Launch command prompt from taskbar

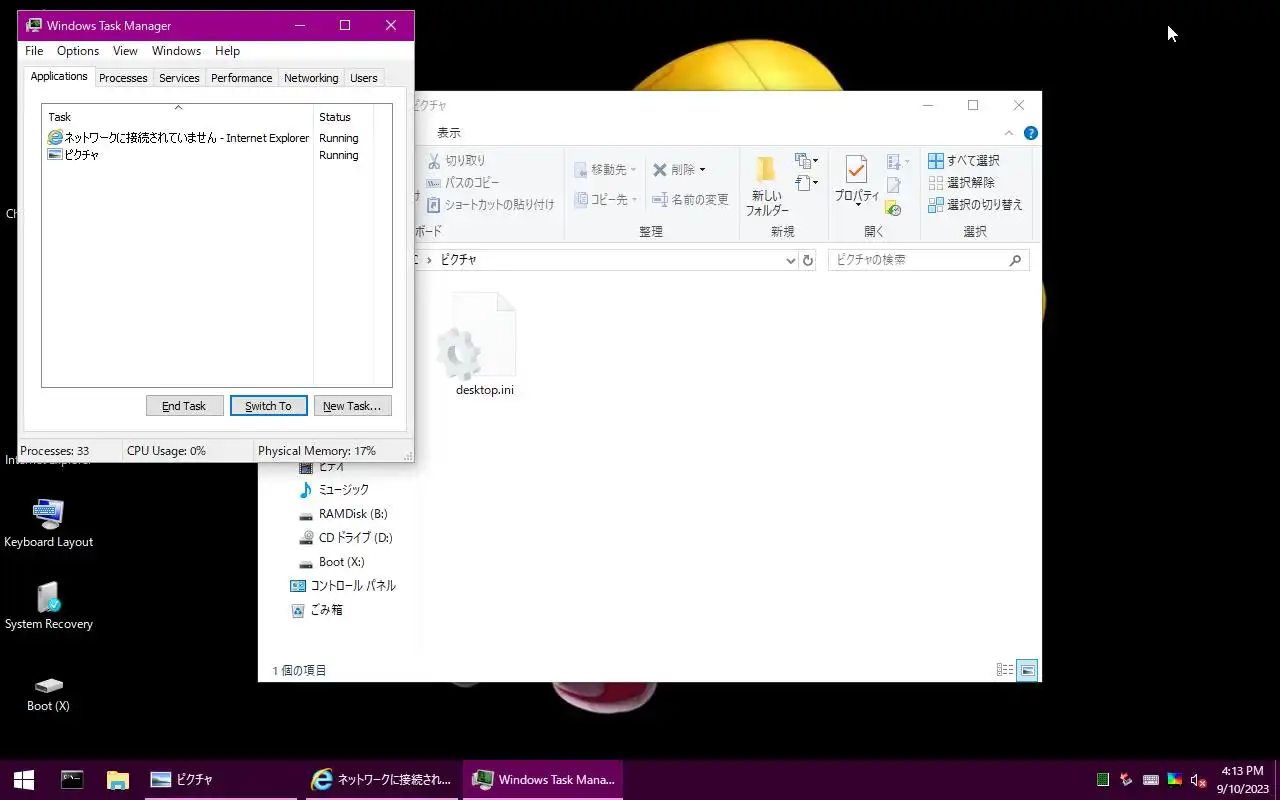pyautogui.click(x=71, y=779)
